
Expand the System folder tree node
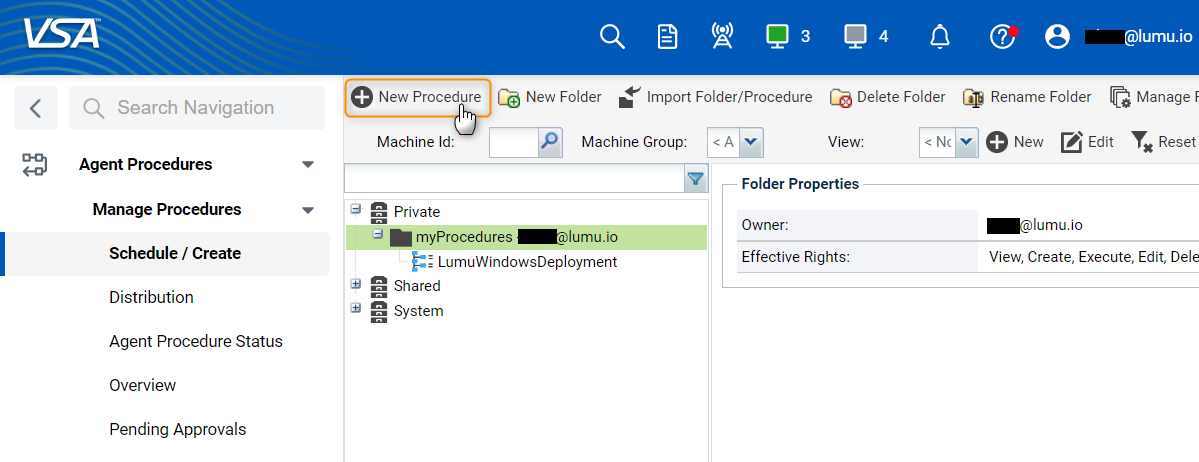pyautogui.click(x=356, y=309)
